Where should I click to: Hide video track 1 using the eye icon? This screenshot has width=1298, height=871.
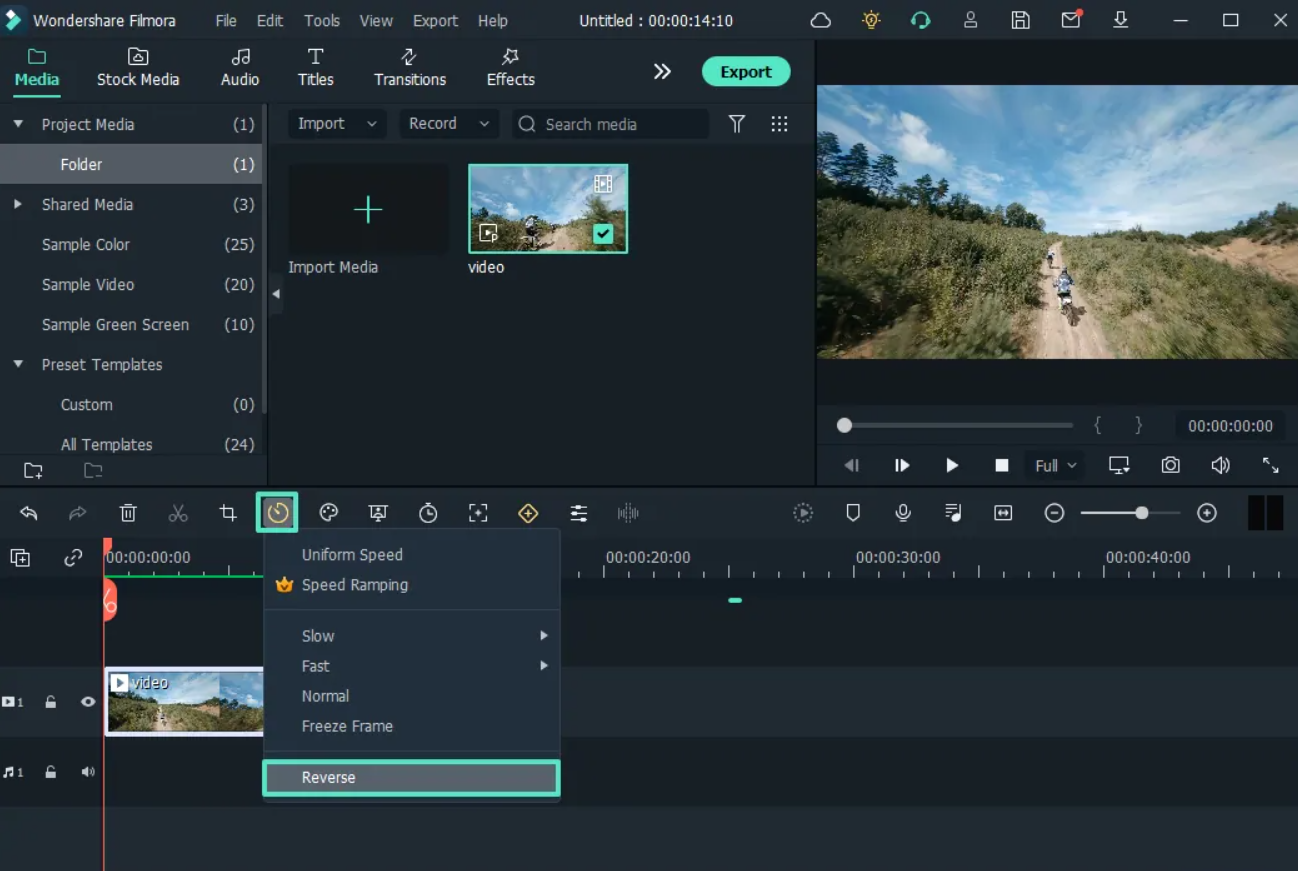click(x=88, y=702)
